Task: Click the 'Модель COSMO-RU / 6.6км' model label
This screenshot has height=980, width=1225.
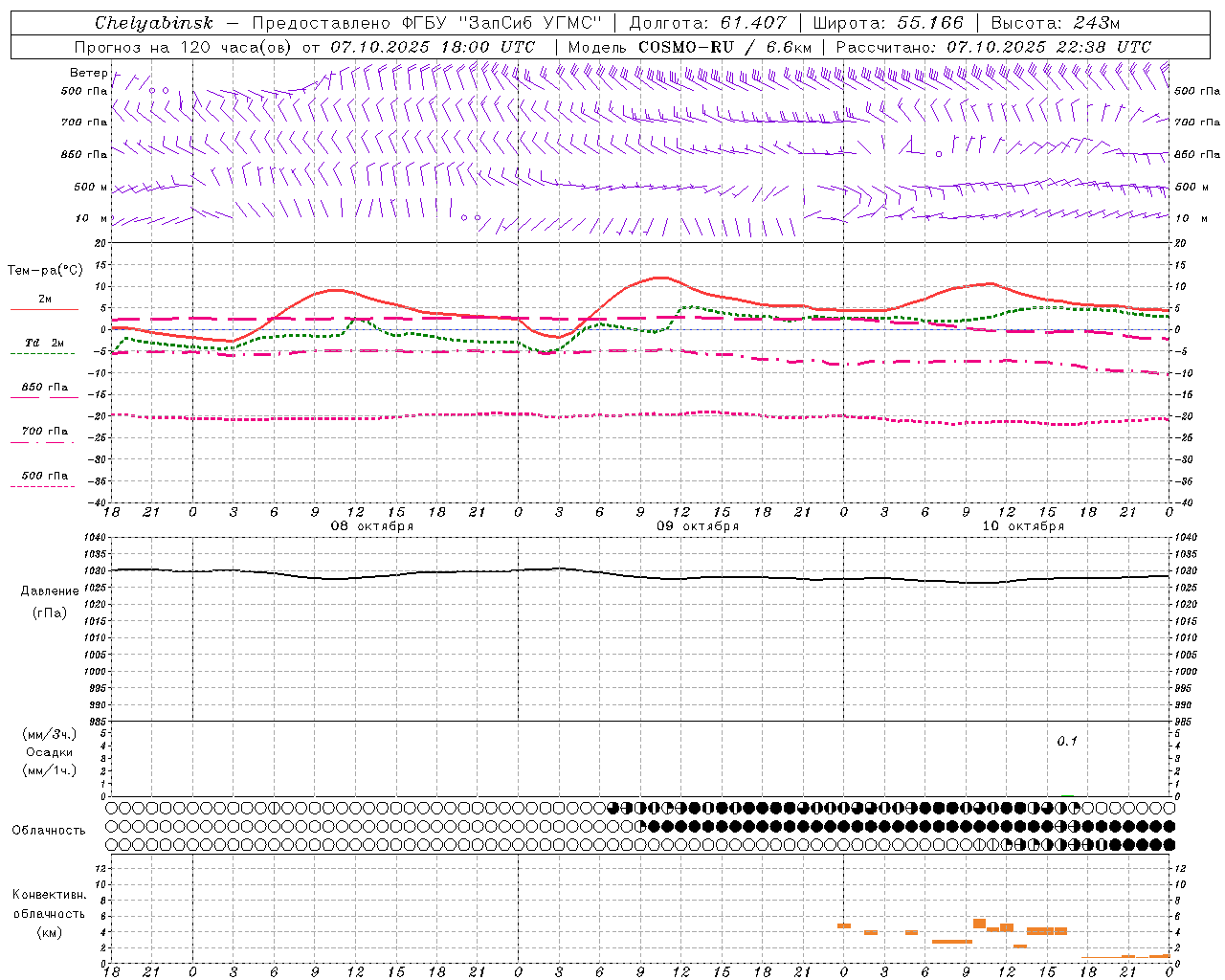Action: [x=689, y=47]
